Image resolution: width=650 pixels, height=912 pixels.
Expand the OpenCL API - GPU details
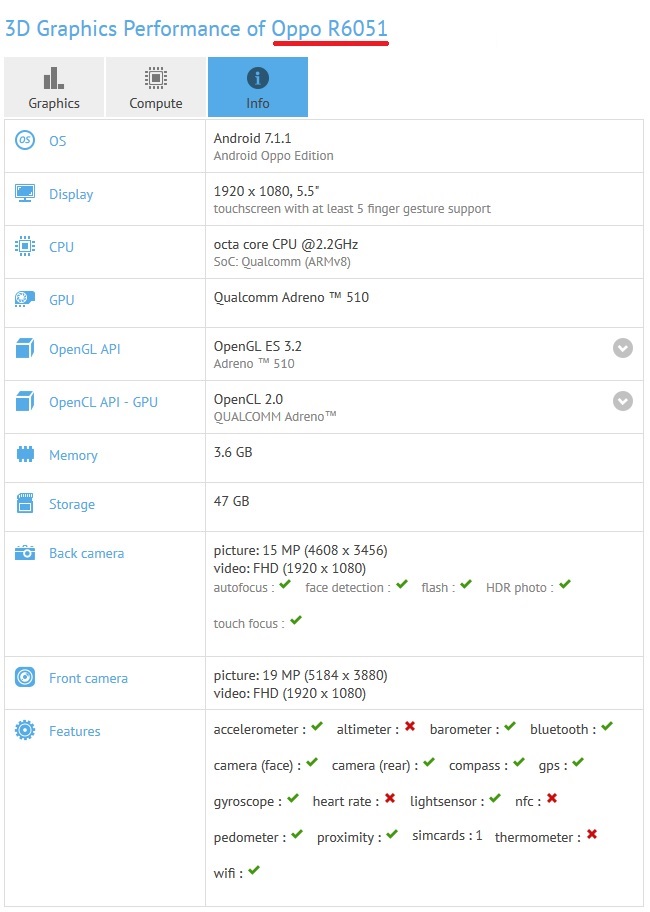tap(622, 401)
